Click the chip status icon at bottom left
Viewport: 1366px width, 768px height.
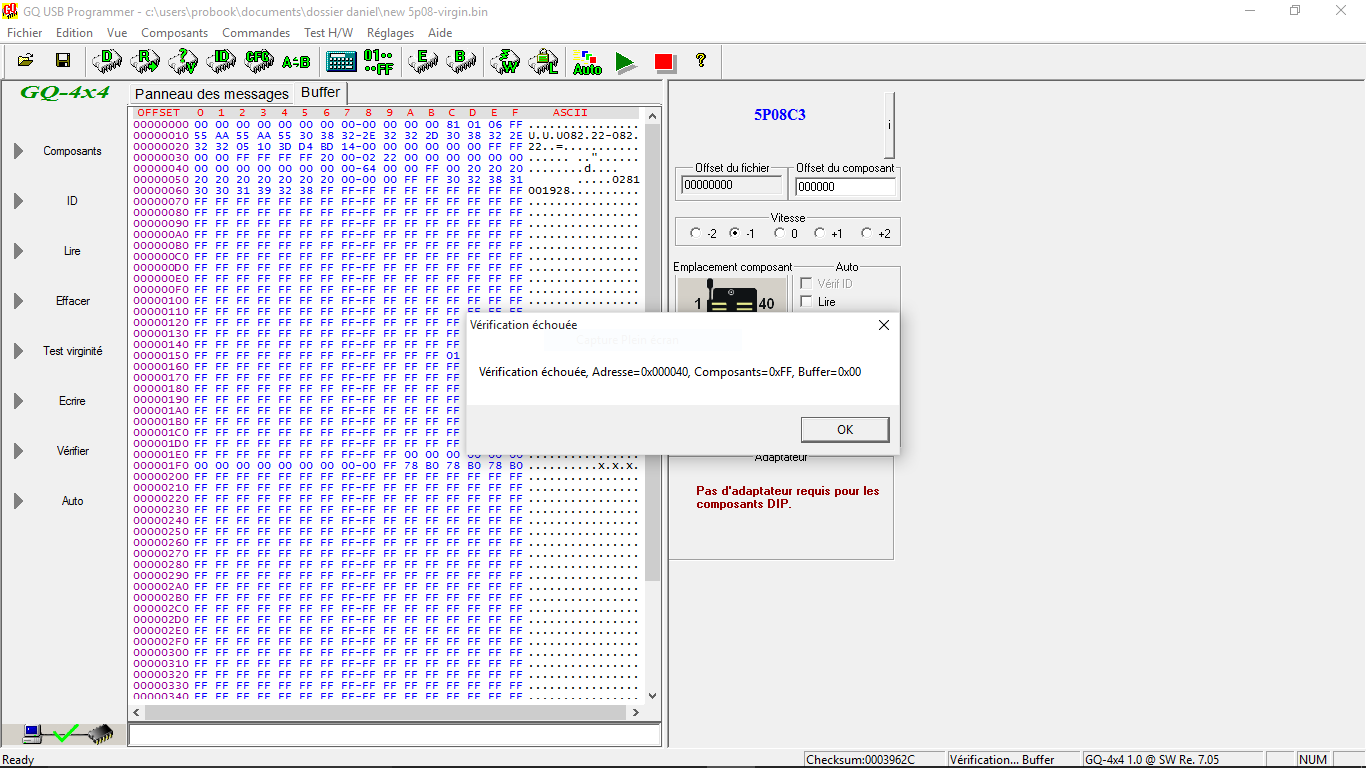(x=100, y=734)
